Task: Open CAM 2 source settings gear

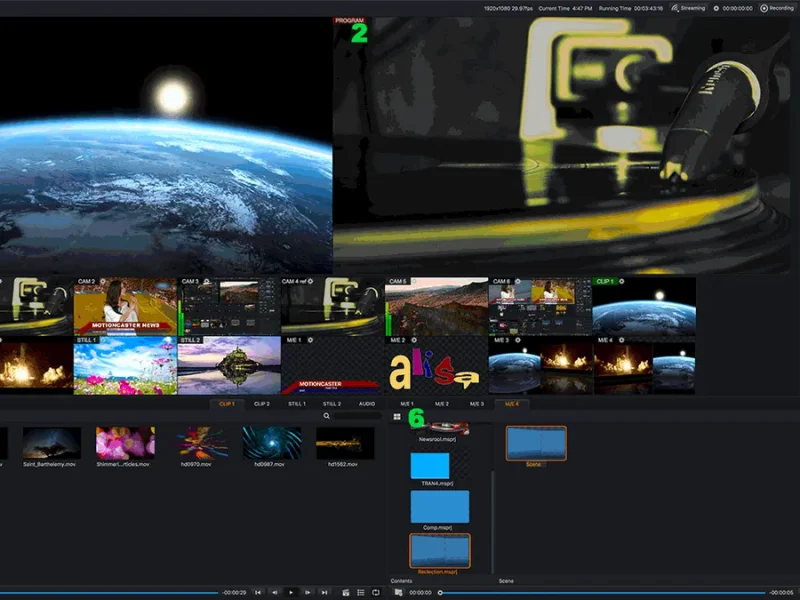Action: [x=103, y=282]
